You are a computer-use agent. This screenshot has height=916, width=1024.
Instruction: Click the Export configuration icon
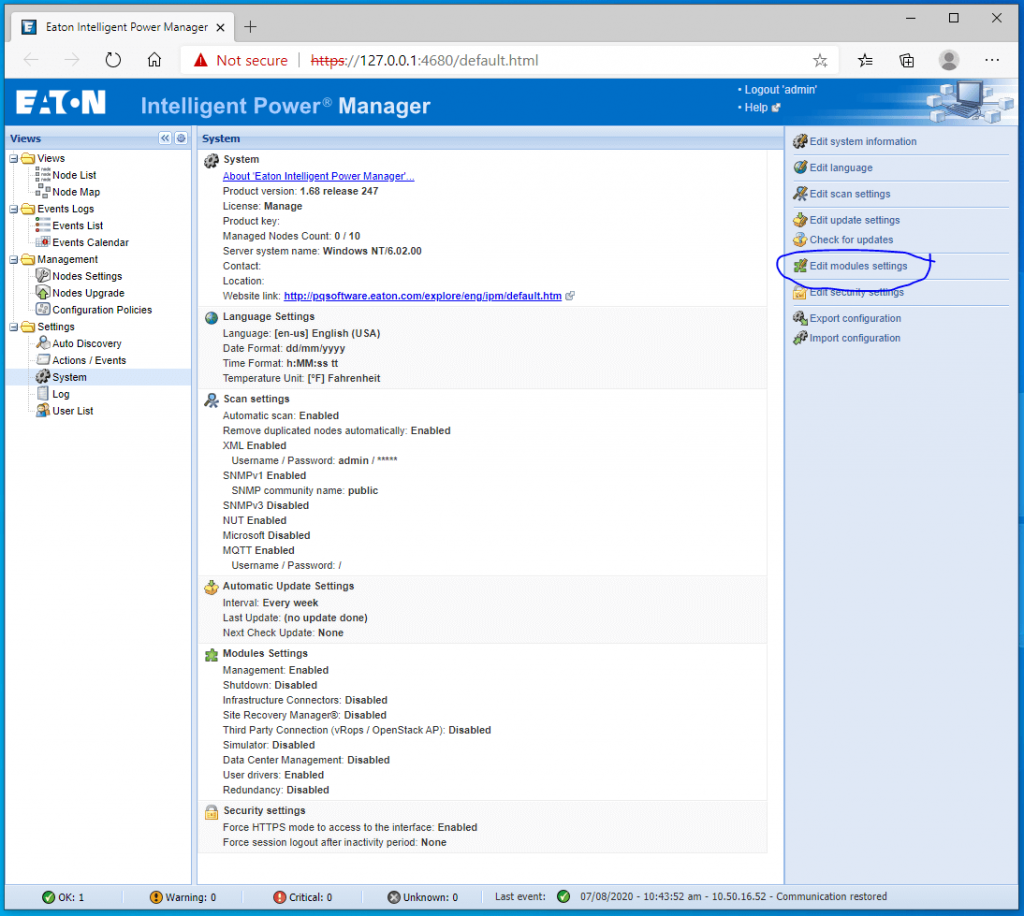[800, 318]
